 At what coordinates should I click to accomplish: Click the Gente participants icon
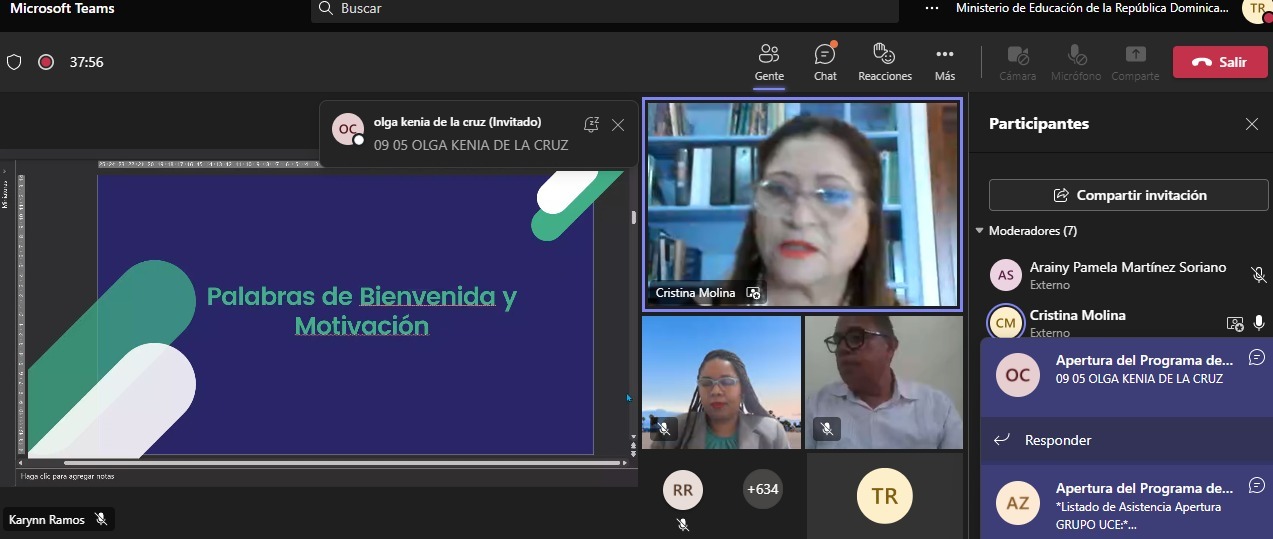point(768,62)
